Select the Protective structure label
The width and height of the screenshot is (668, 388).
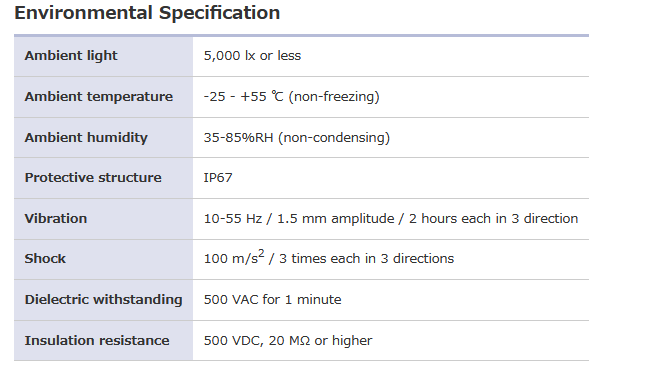[93, 178]
